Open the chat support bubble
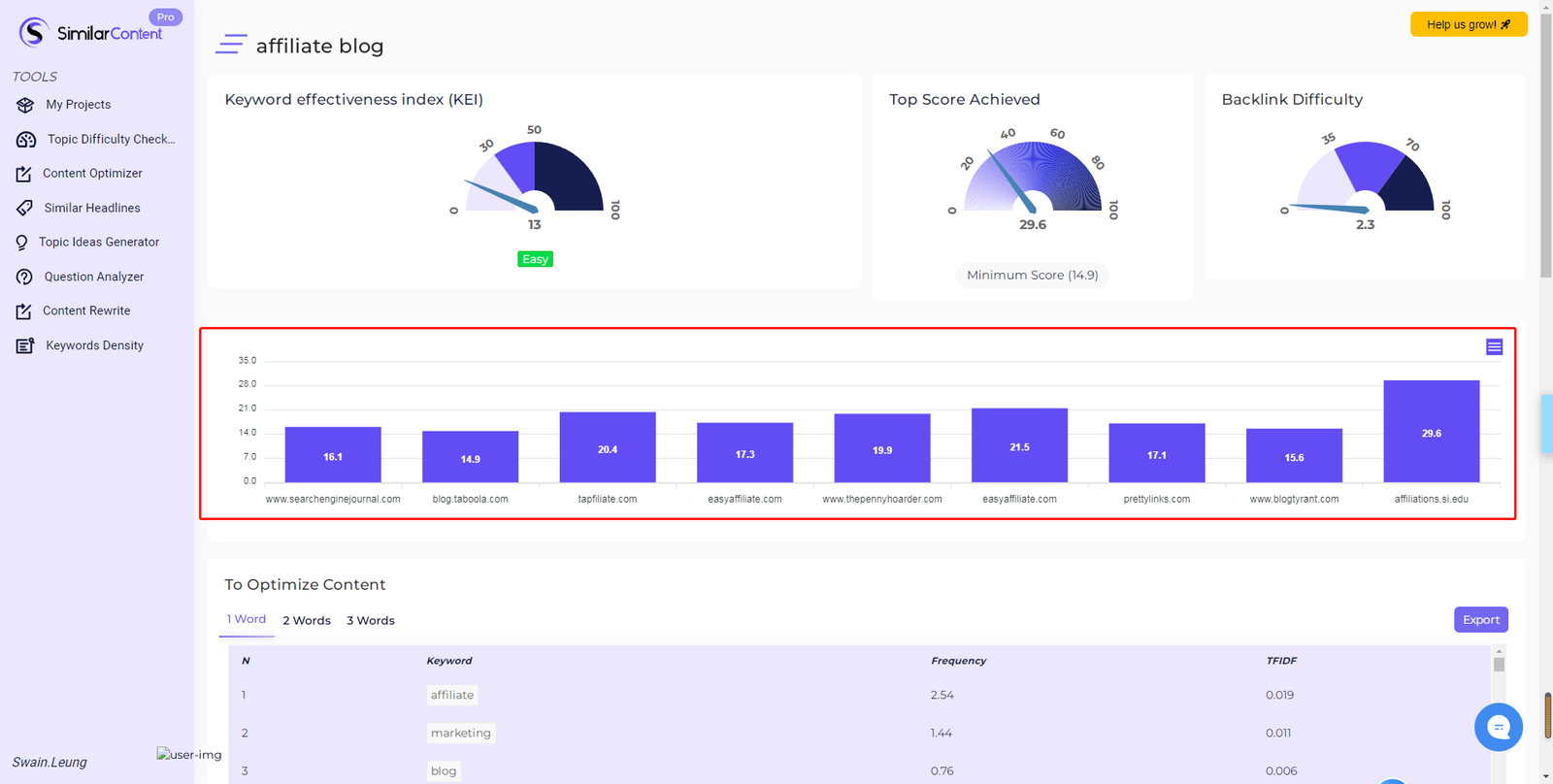 1499,727
